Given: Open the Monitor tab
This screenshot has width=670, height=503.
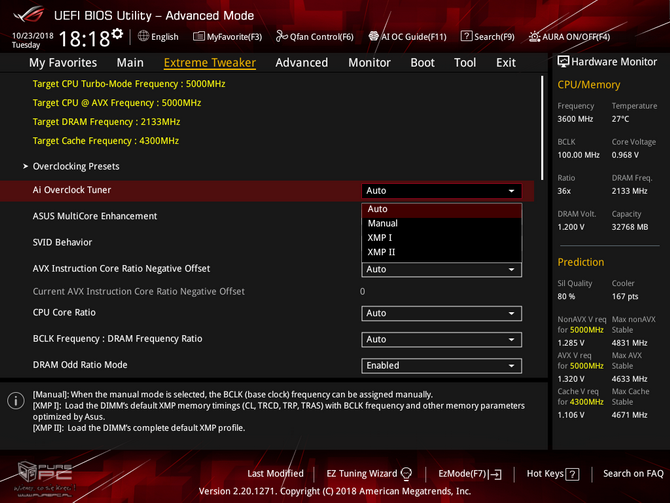Looking at the screenshot, I should (369, 63).
